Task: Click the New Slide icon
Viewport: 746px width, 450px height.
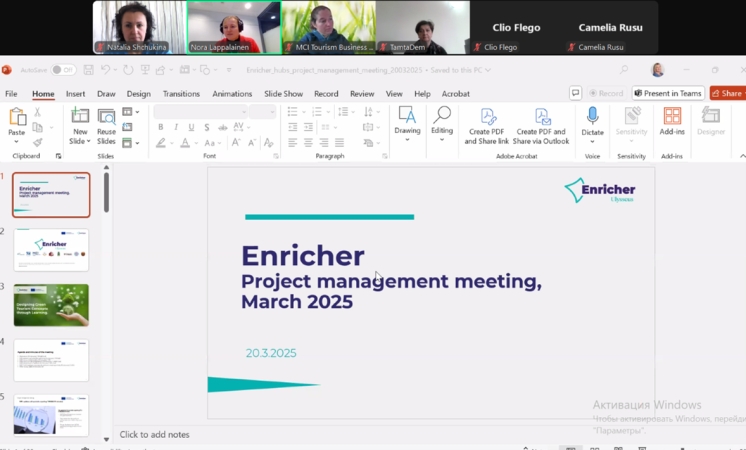Action: pos(80,116)
